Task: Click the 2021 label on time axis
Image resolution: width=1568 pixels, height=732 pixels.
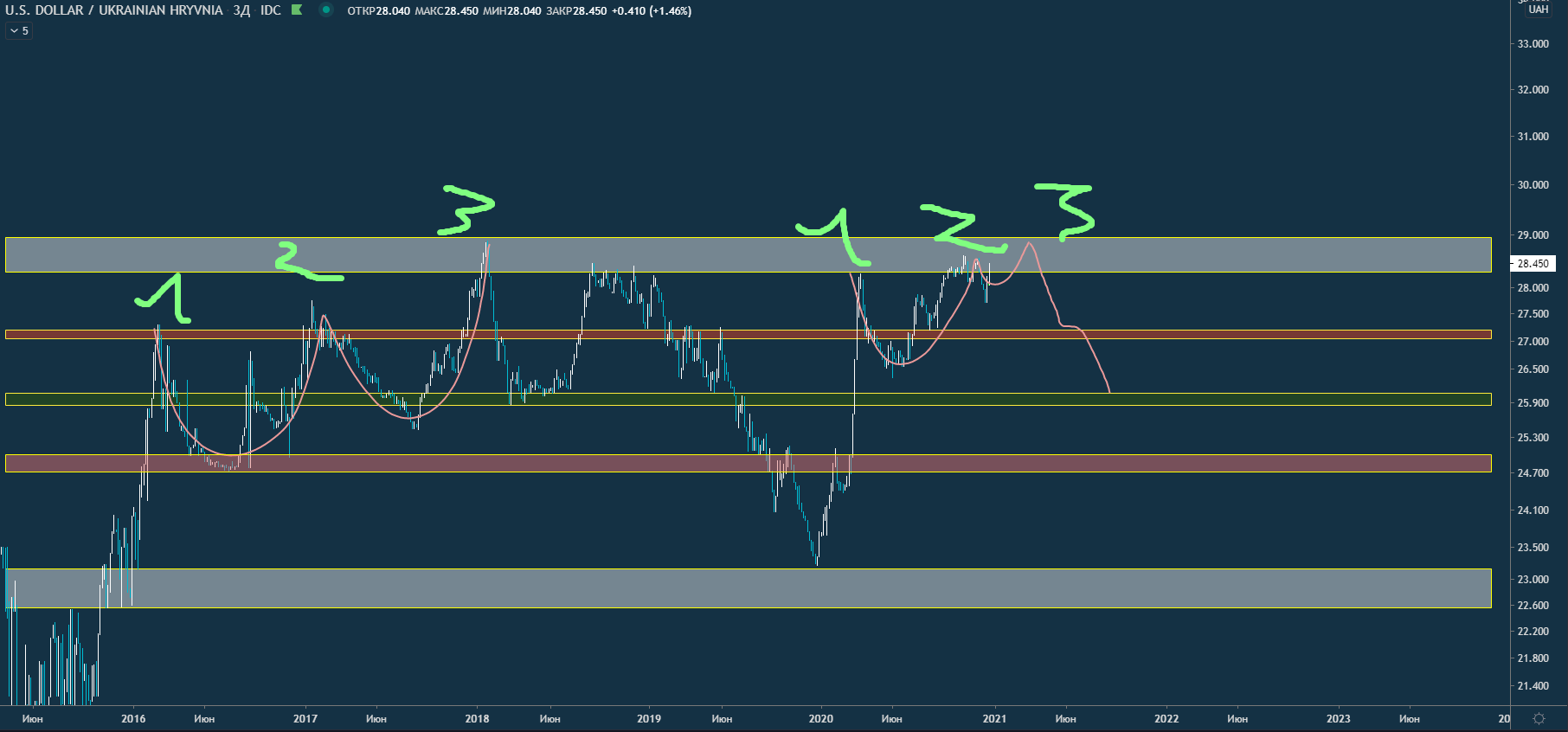Action: coord(994,719)
